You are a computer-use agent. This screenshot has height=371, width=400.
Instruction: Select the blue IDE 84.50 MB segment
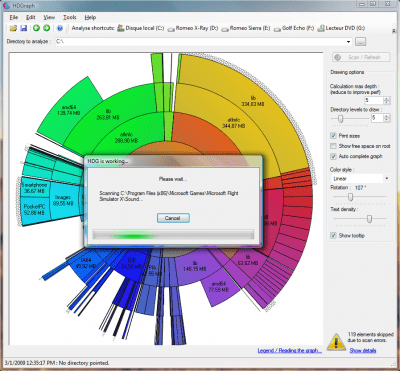(x=132, y=263)
